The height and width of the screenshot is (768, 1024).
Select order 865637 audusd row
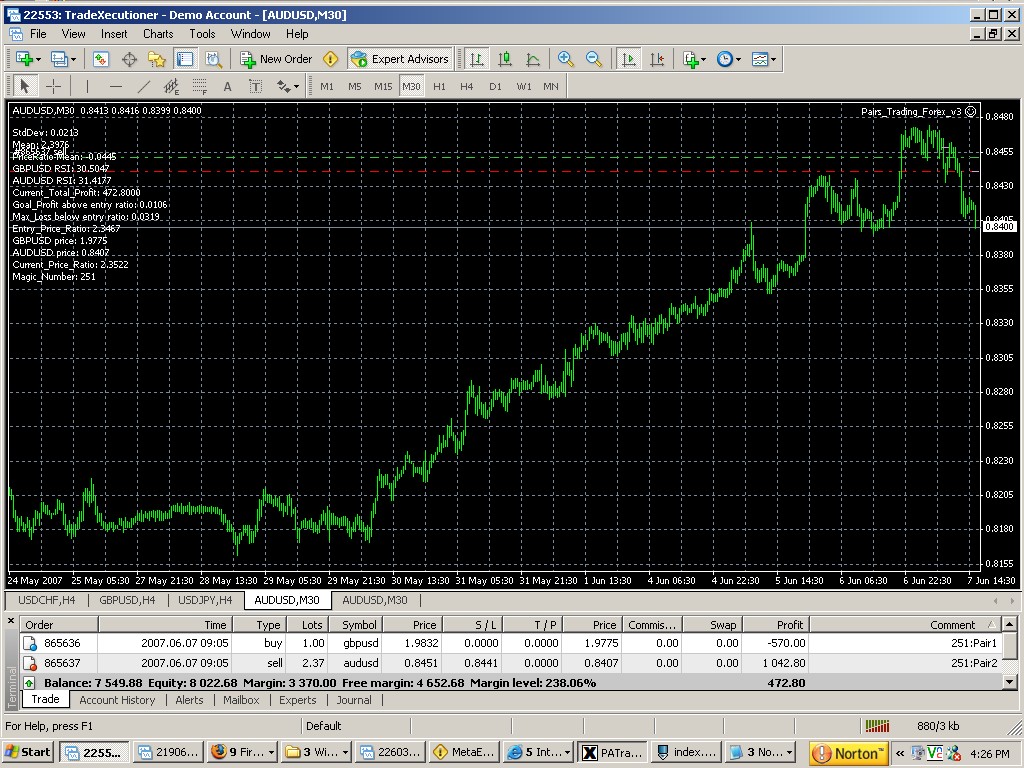pyautogui.click(x=509, y=664)
